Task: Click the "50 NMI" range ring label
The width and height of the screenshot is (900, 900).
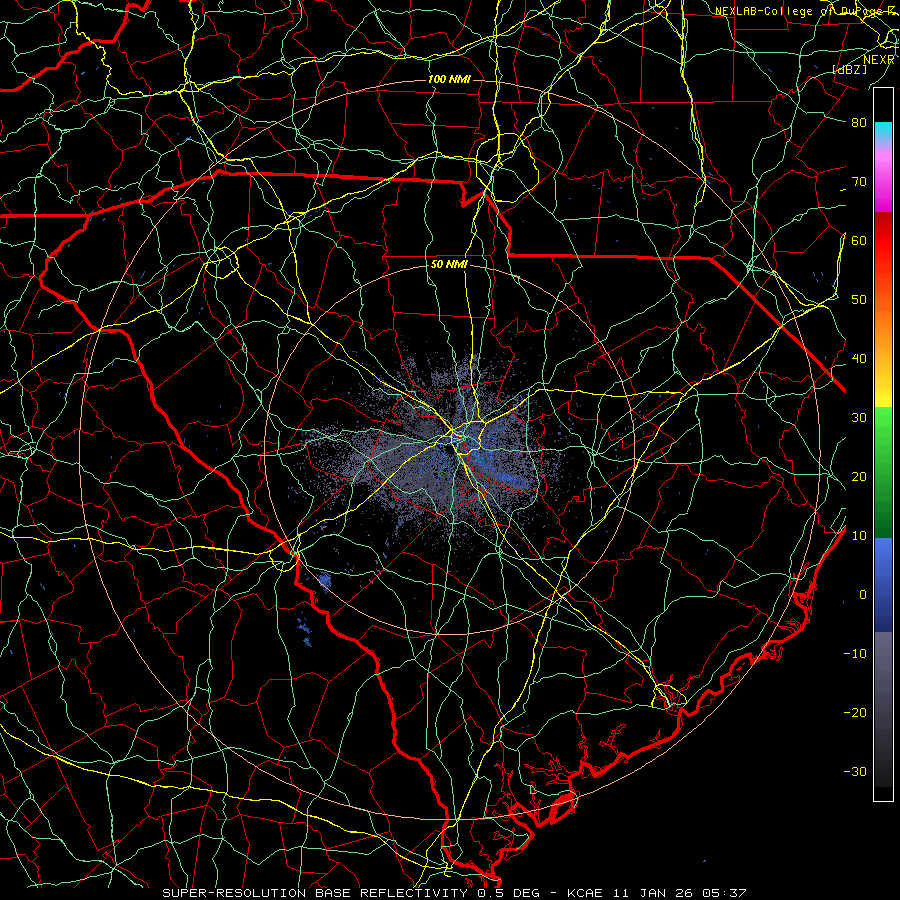Action: 449,265
